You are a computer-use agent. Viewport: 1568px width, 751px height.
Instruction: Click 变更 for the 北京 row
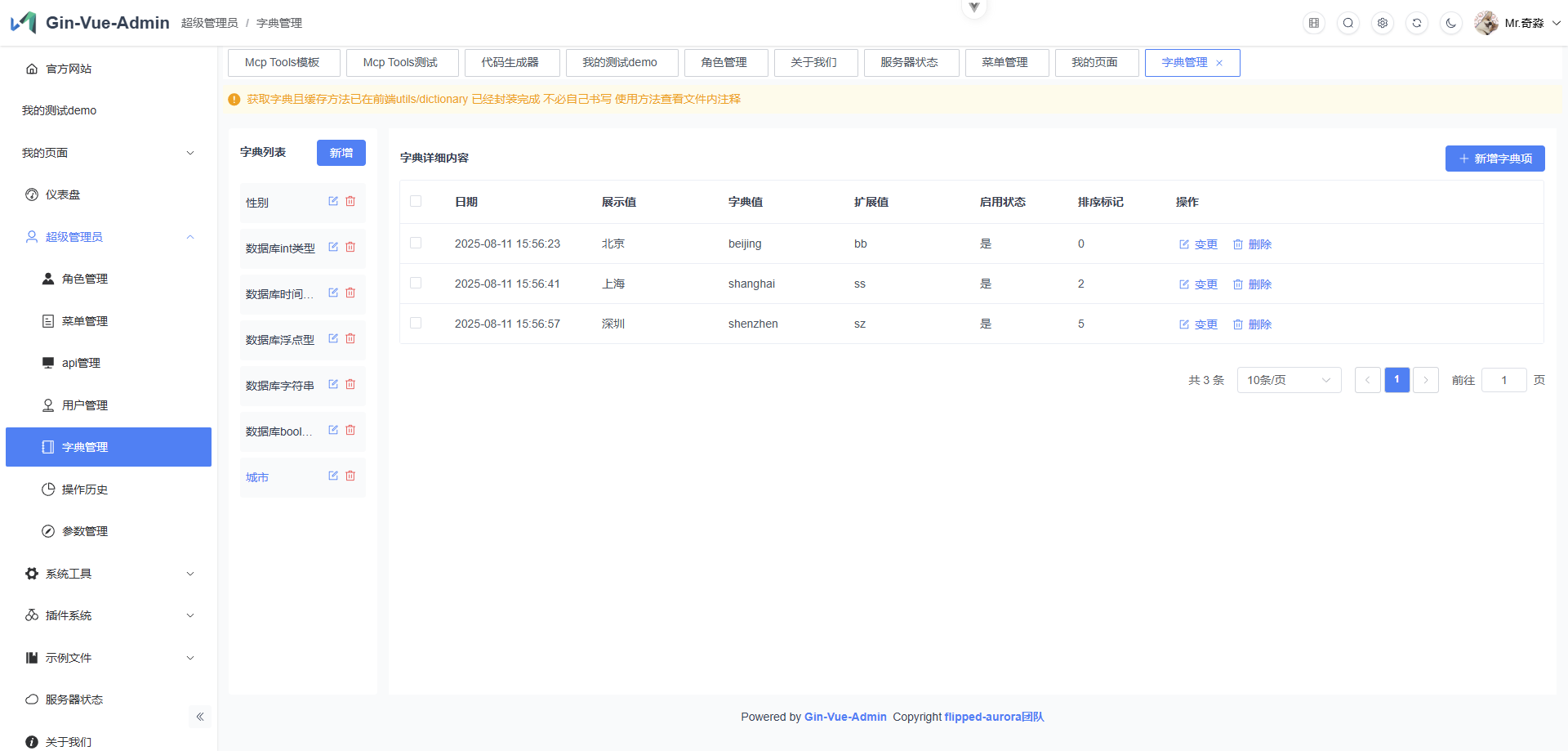pyautogui.click(x=1198, y=244)
